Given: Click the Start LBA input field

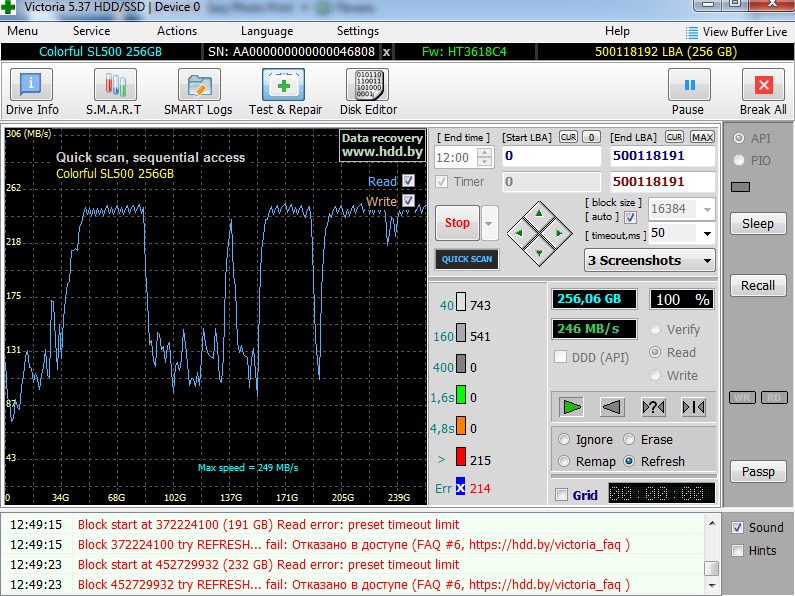Looking at the screenshot, I should (552, 156).
